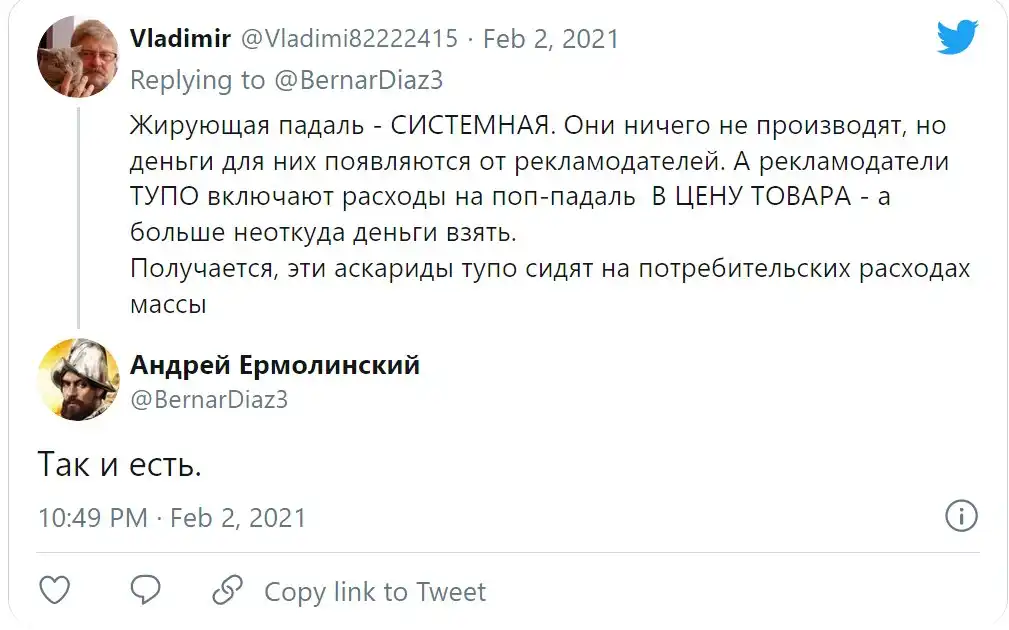The image size is (1009, 630).
Task: Click the Андрей Ермолинский display name
Action: coord(275,365)
